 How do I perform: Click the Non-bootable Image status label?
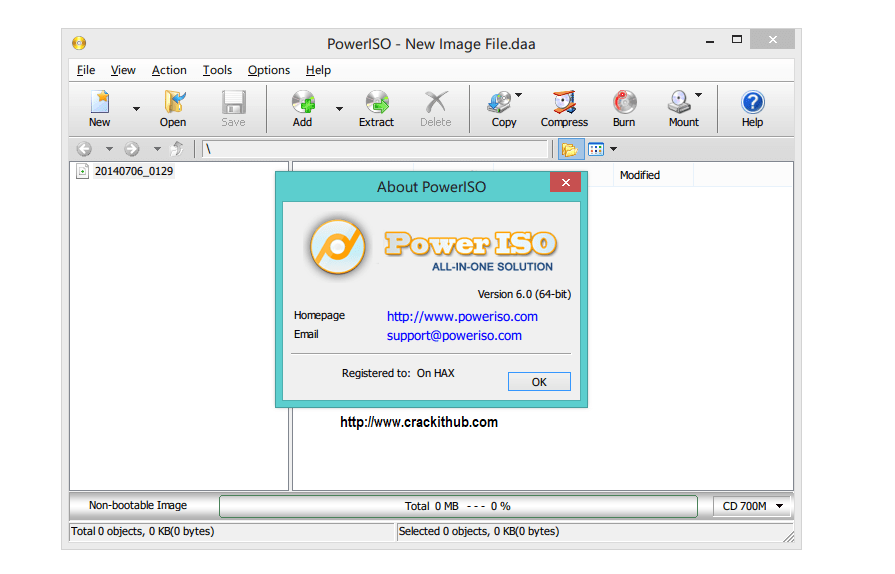[x=138, y=506]
